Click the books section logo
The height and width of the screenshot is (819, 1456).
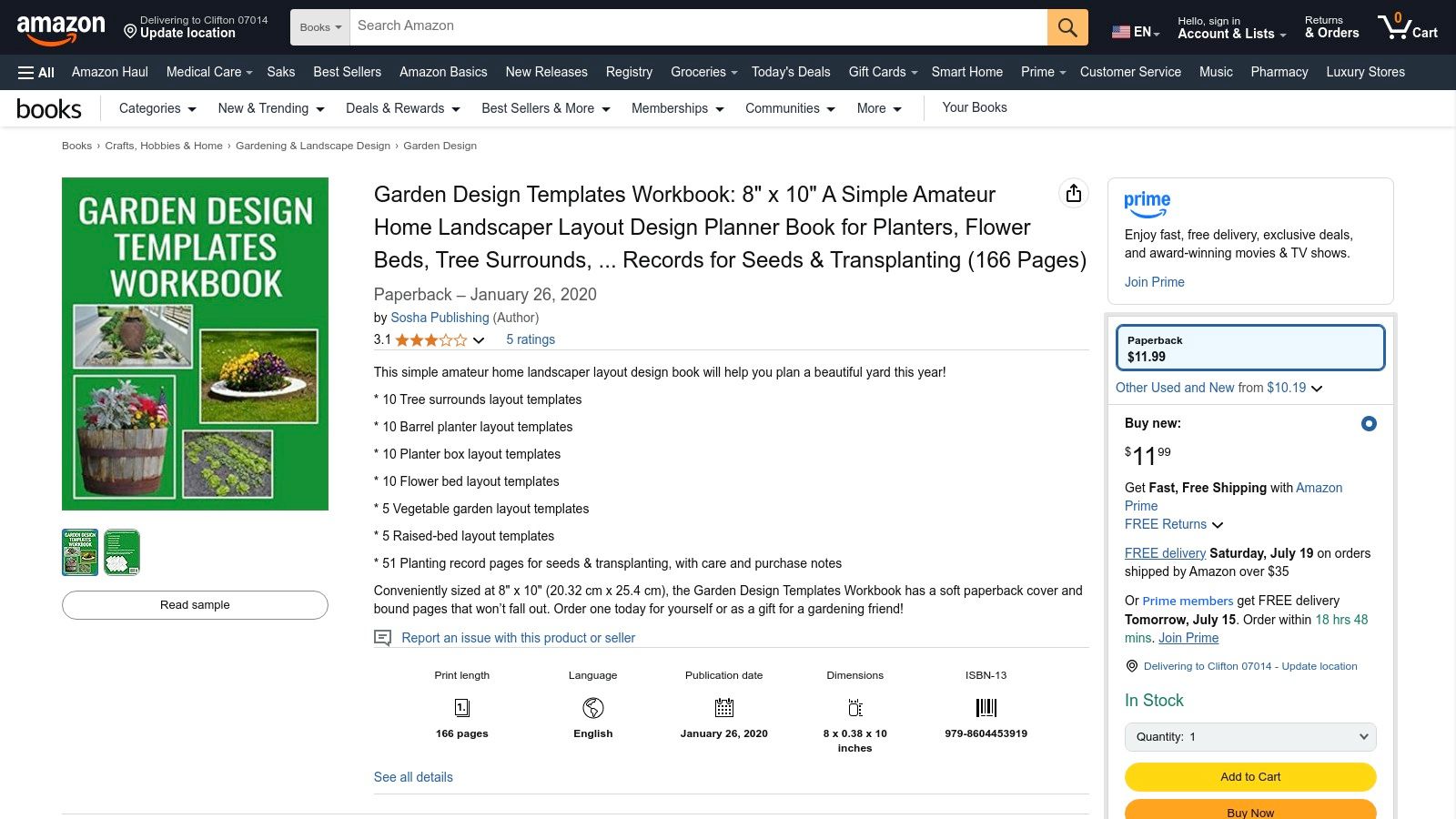[x=49, y=109]
